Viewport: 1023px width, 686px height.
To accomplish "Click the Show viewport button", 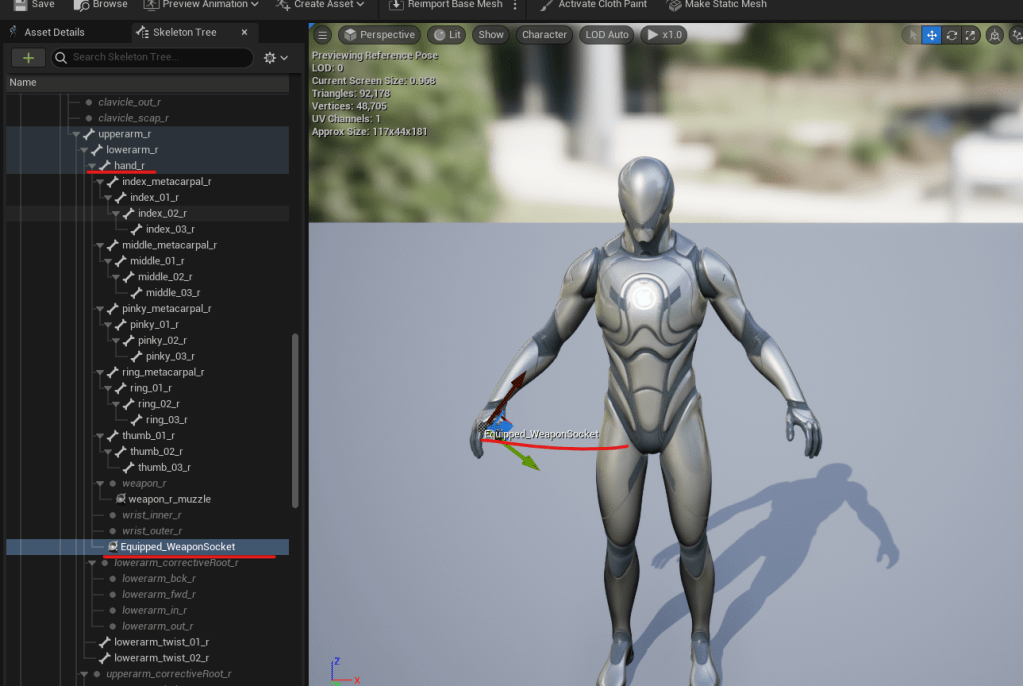I will pyautogui.click(x=491, y=35).
